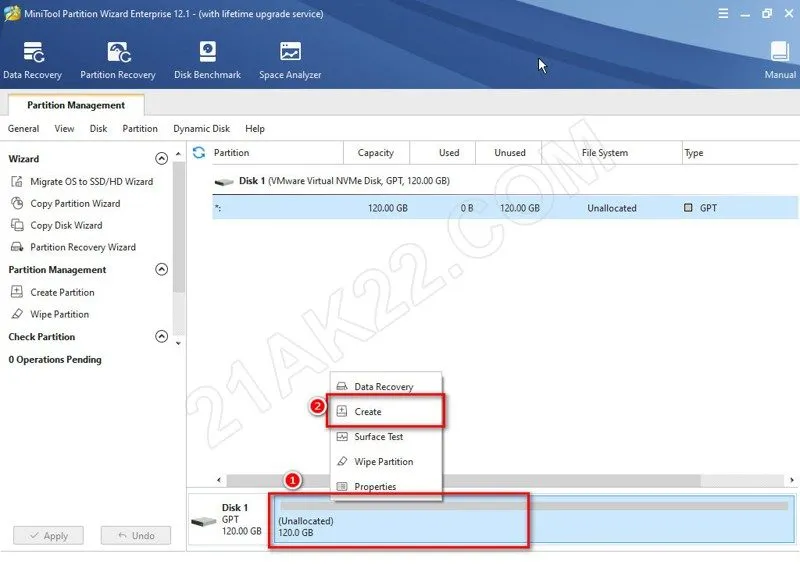The image size is (800, 568).
Task: Click the sidebar scroll up arrow
Action: click(x=178, y=154)
